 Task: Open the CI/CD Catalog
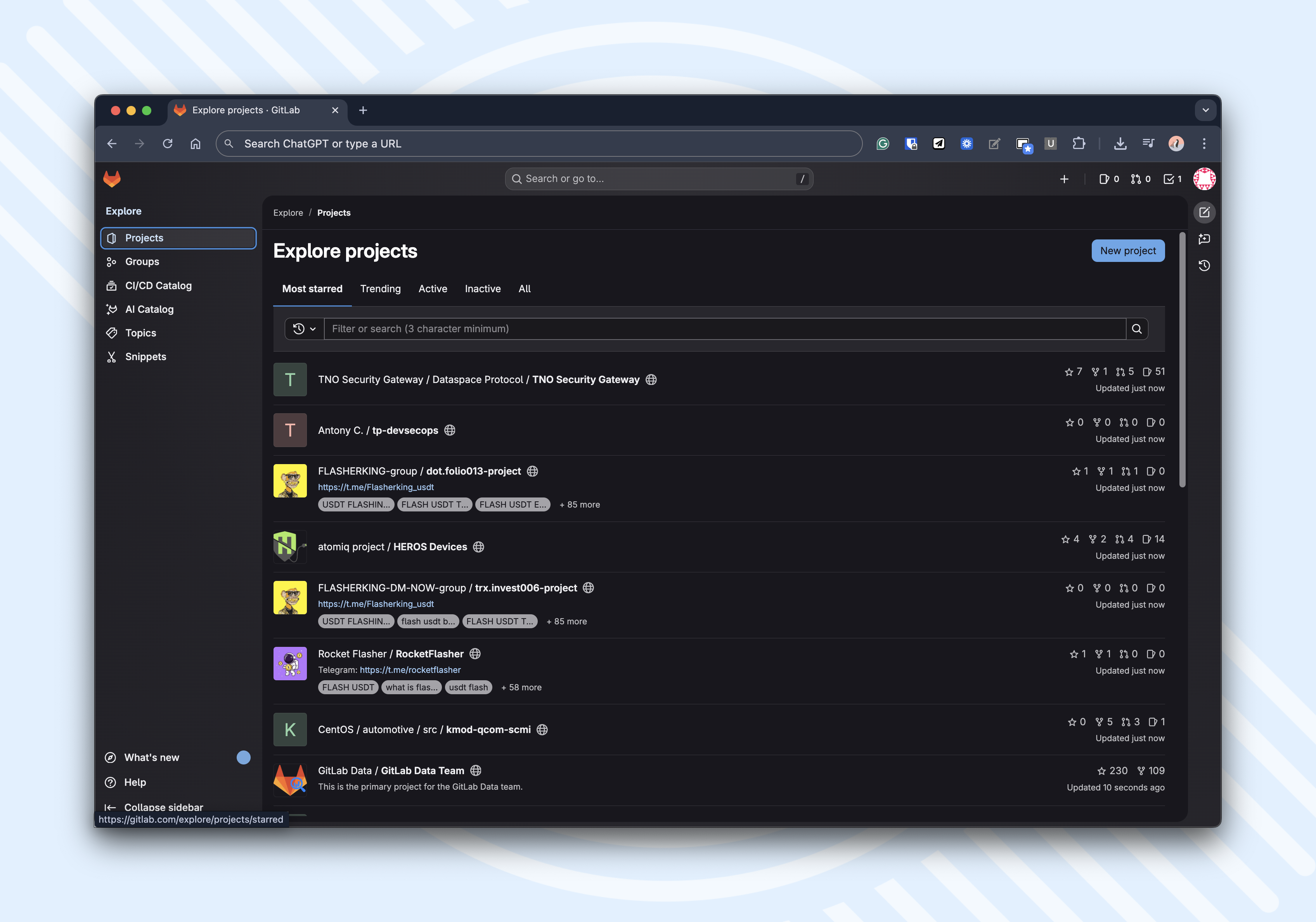click(159, 285)
